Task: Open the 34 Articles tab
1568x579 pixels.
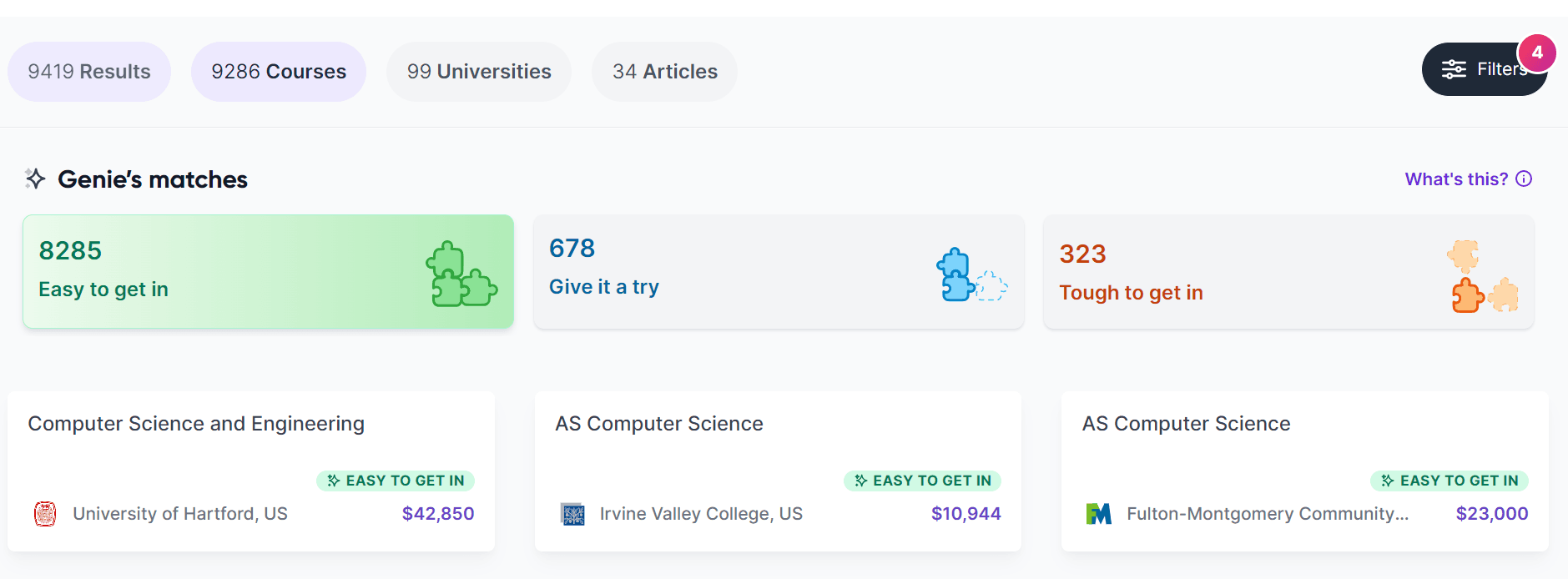Action: [x=665, y=72]
